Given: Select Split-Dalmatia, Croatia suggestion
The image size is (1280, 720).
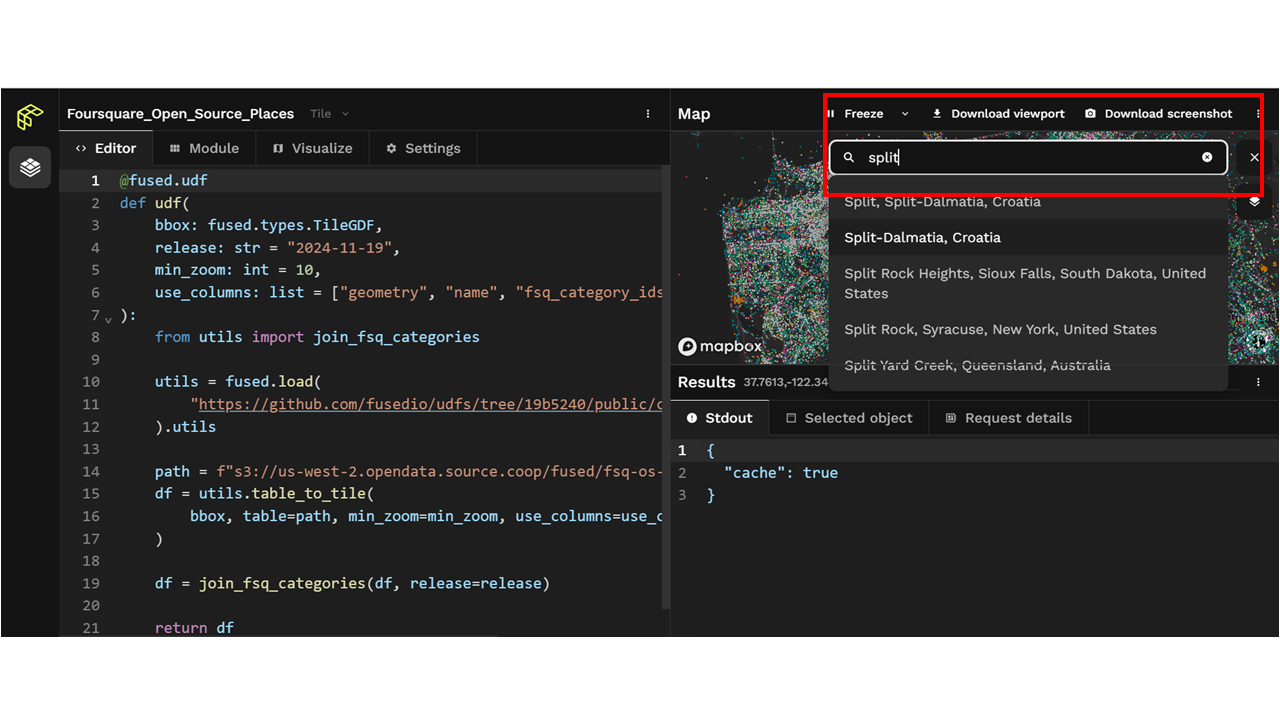Looking at the screenshot, I should pos(1028,238).
